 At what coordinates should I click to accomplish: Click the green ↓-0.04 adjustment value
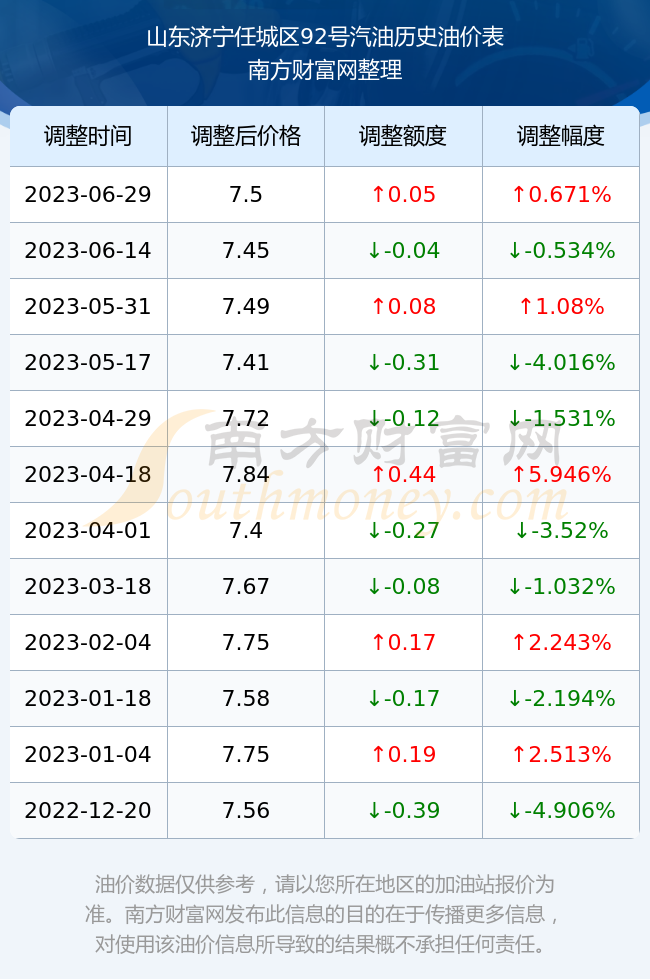pyautogui.click(x=403, y=251)
